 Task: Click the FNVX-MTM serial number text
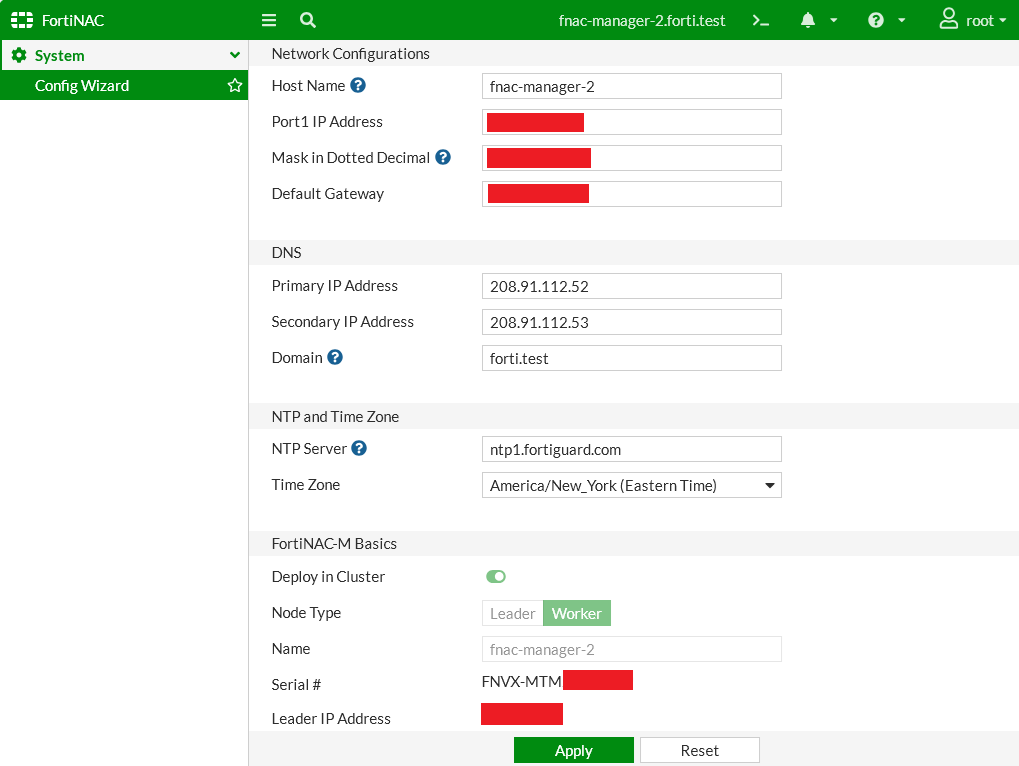(521, 682)
